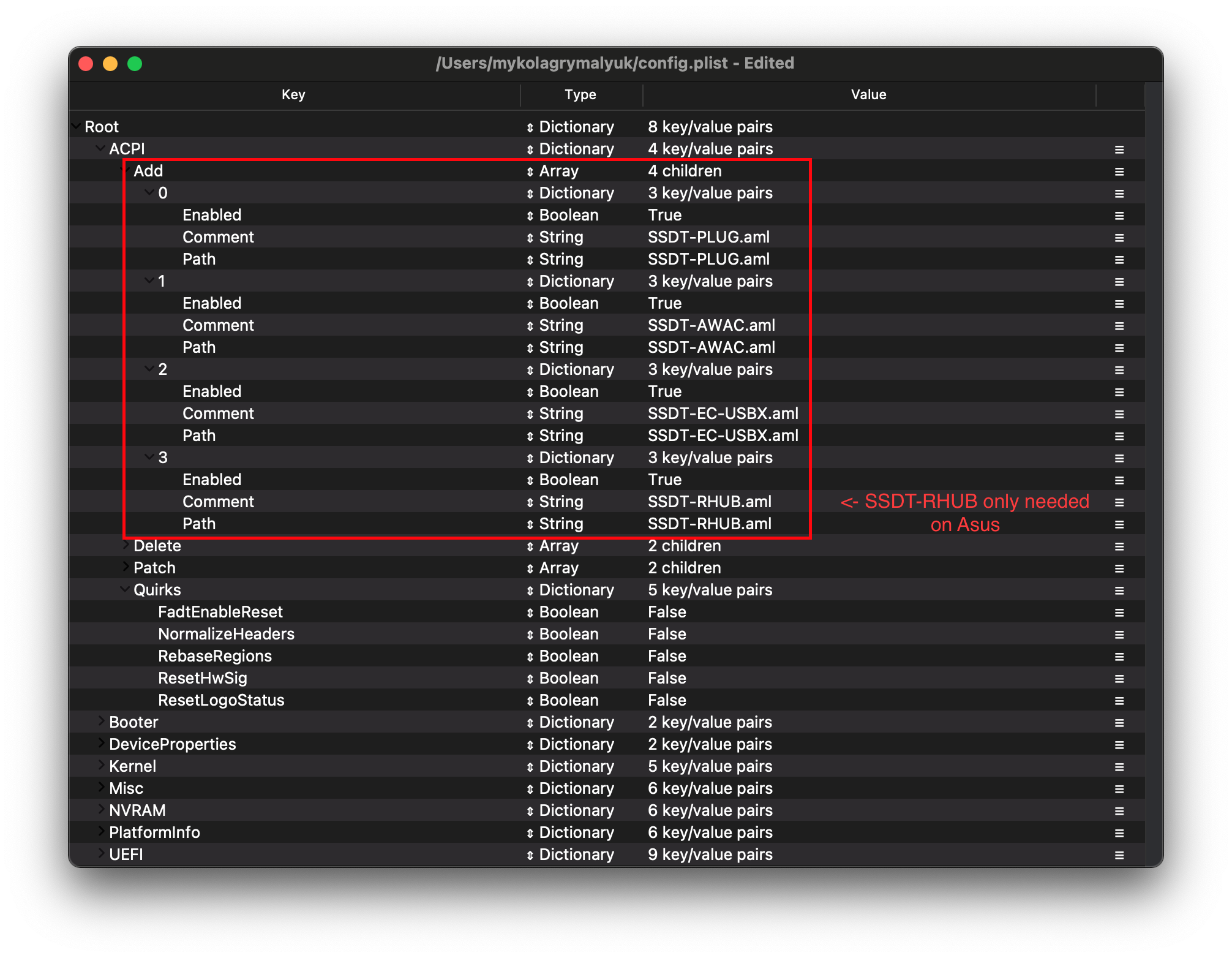
Task: Click the handle icon on FadtEnableReset row
Action: click(x=1119, y=613)
